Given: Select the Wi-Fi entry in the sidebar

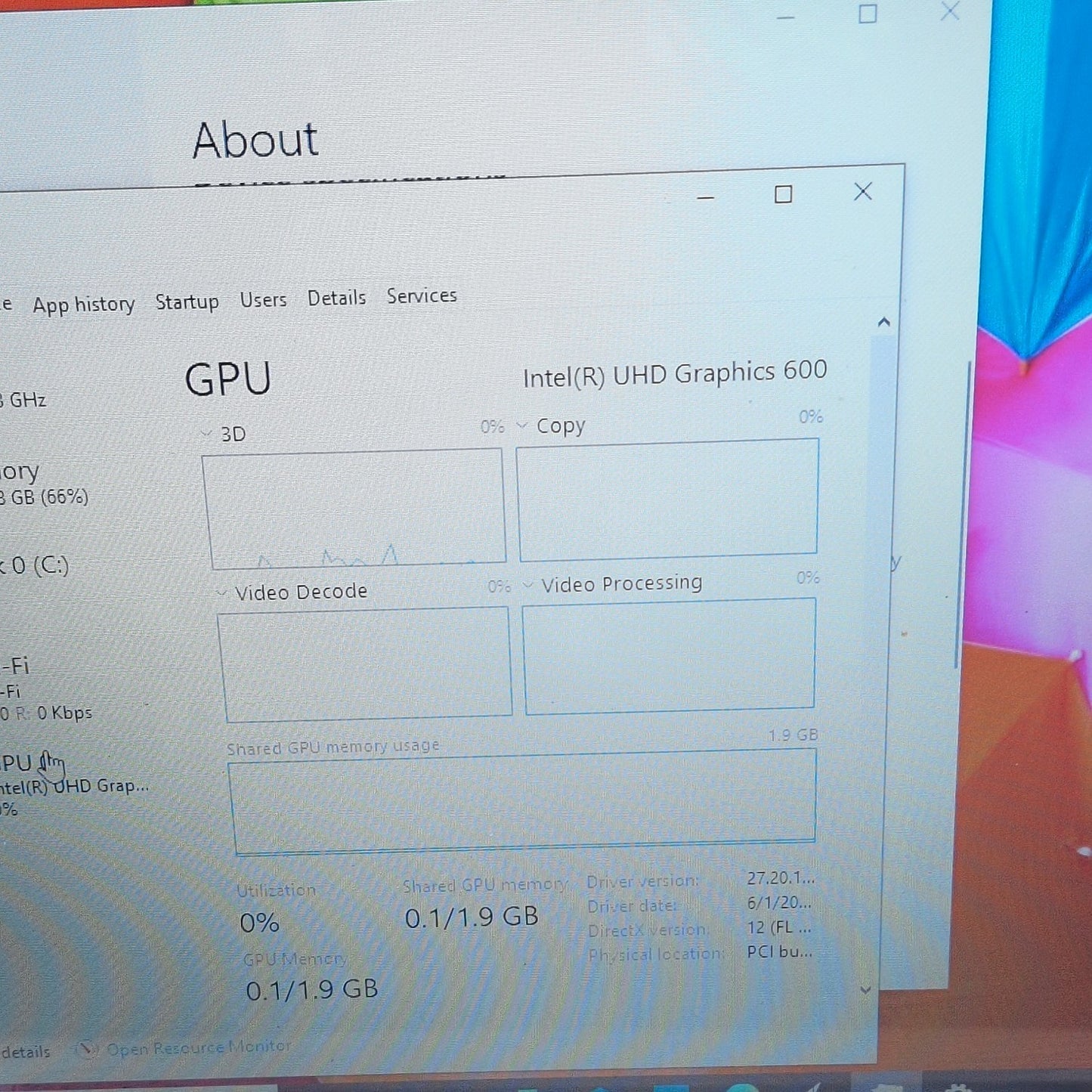Looking at the screenshot, I should (45, 688).
